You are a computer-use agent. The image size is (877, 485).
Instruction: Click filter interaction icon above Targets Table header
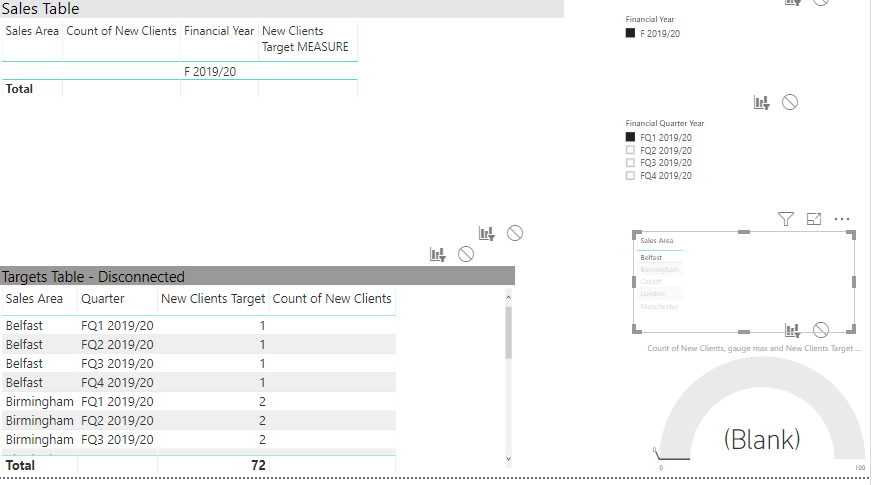[437, 255]
